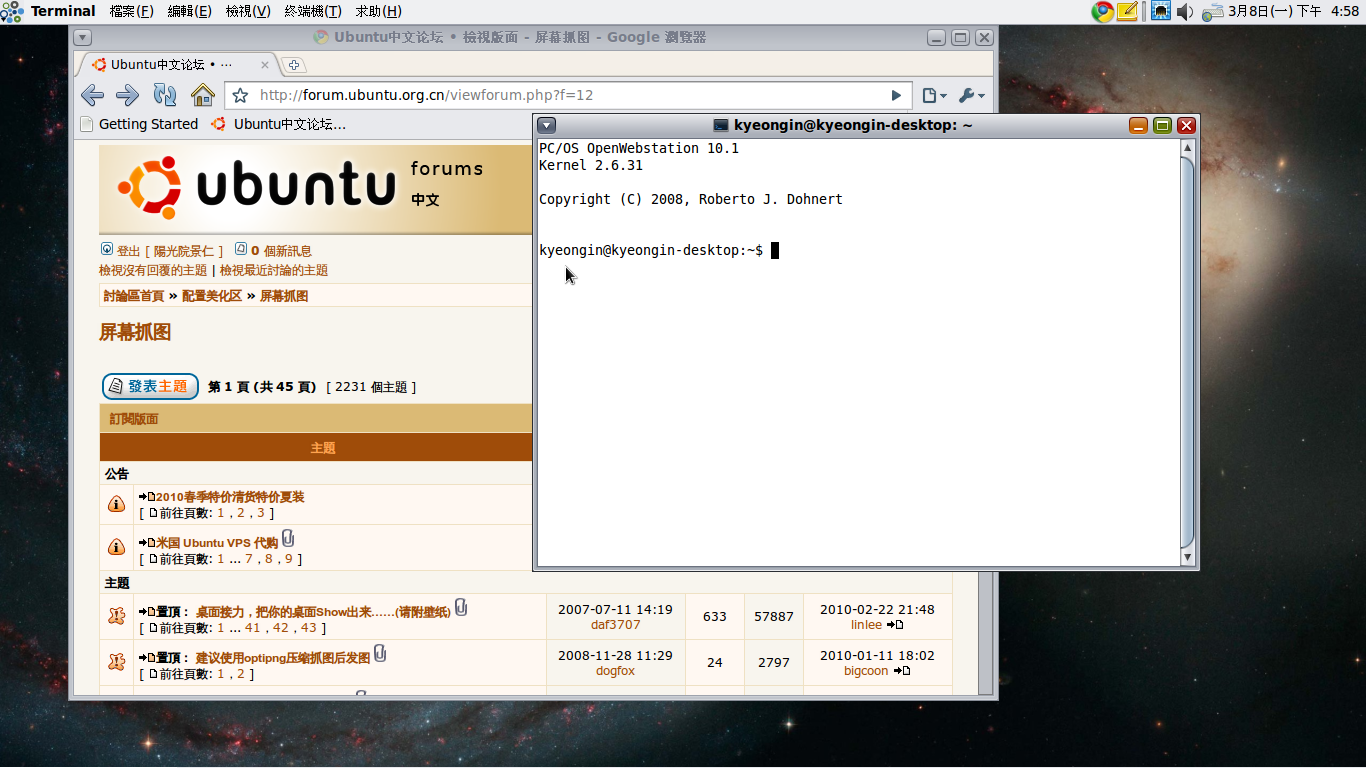
Task: Open last poster linlee profile
Action: [866, 625]
